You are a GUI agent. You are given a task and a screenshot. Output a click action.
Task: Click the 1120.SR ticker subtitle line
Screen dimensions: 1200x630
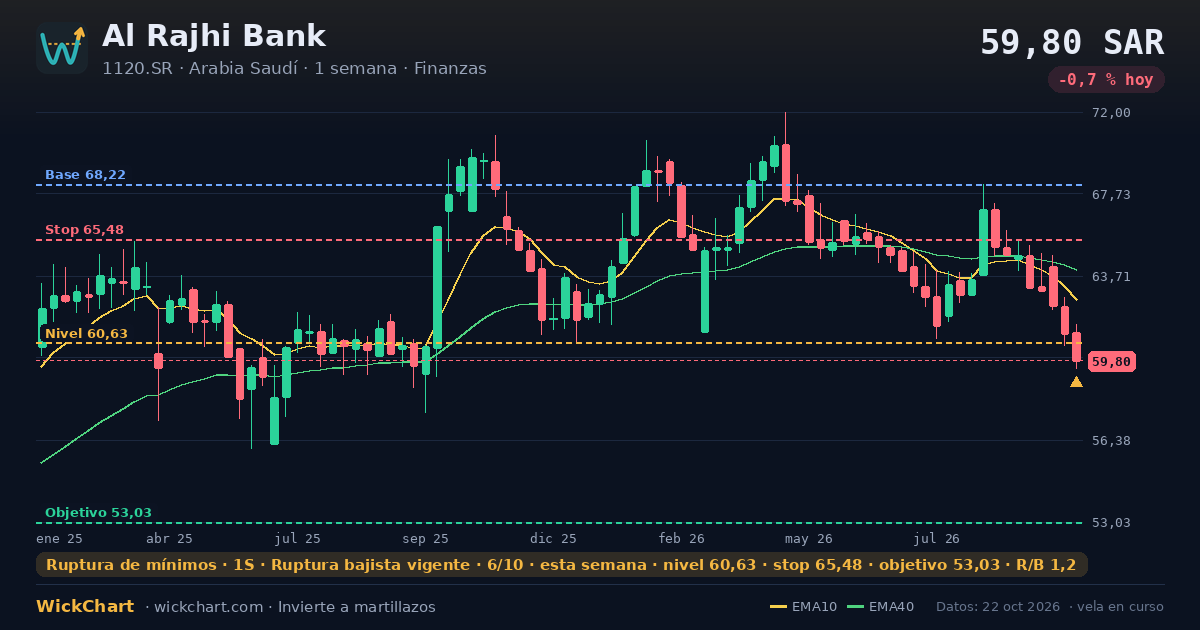coord(294,69)
